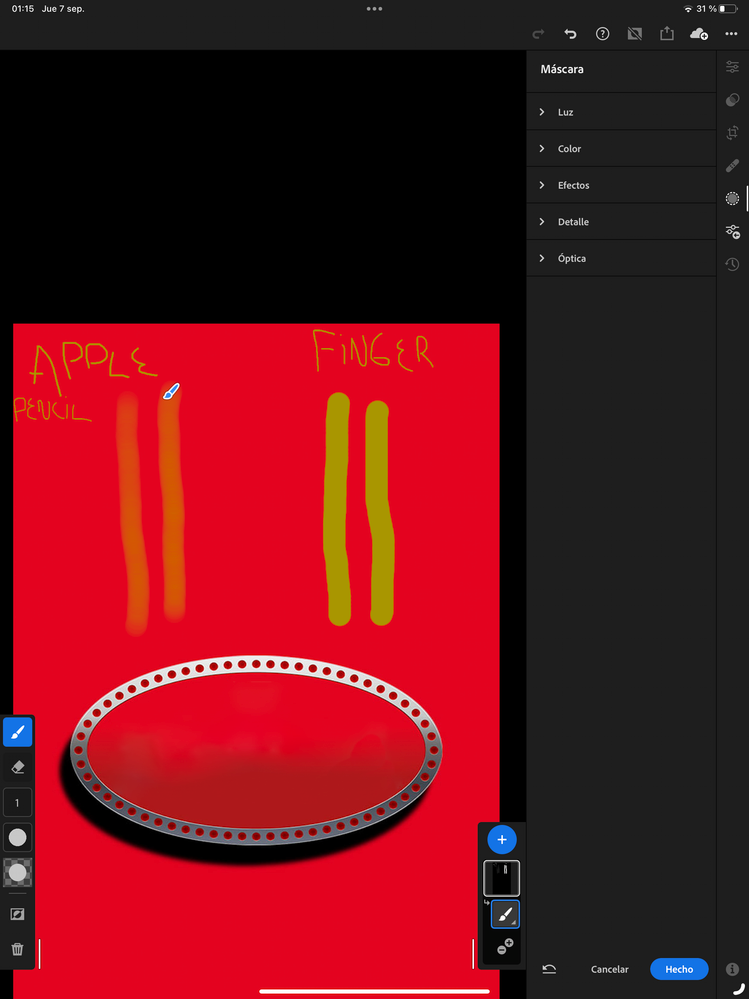Viewport: 749px width, 999px height.
Task: Click the Hecho button
Action: (679, 969)
